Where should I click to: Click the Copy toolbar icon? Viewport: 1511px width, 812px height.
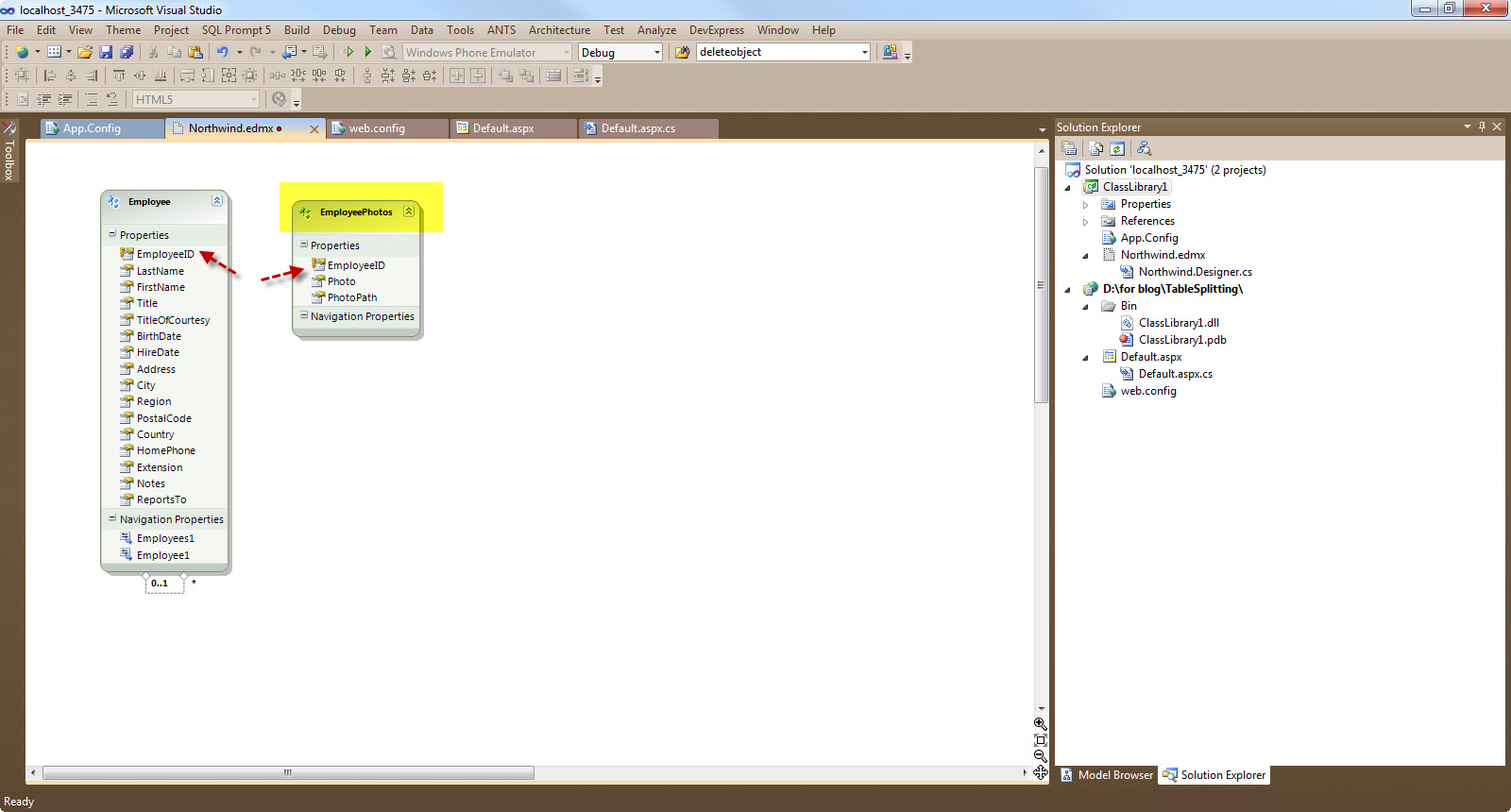[175, 52]
